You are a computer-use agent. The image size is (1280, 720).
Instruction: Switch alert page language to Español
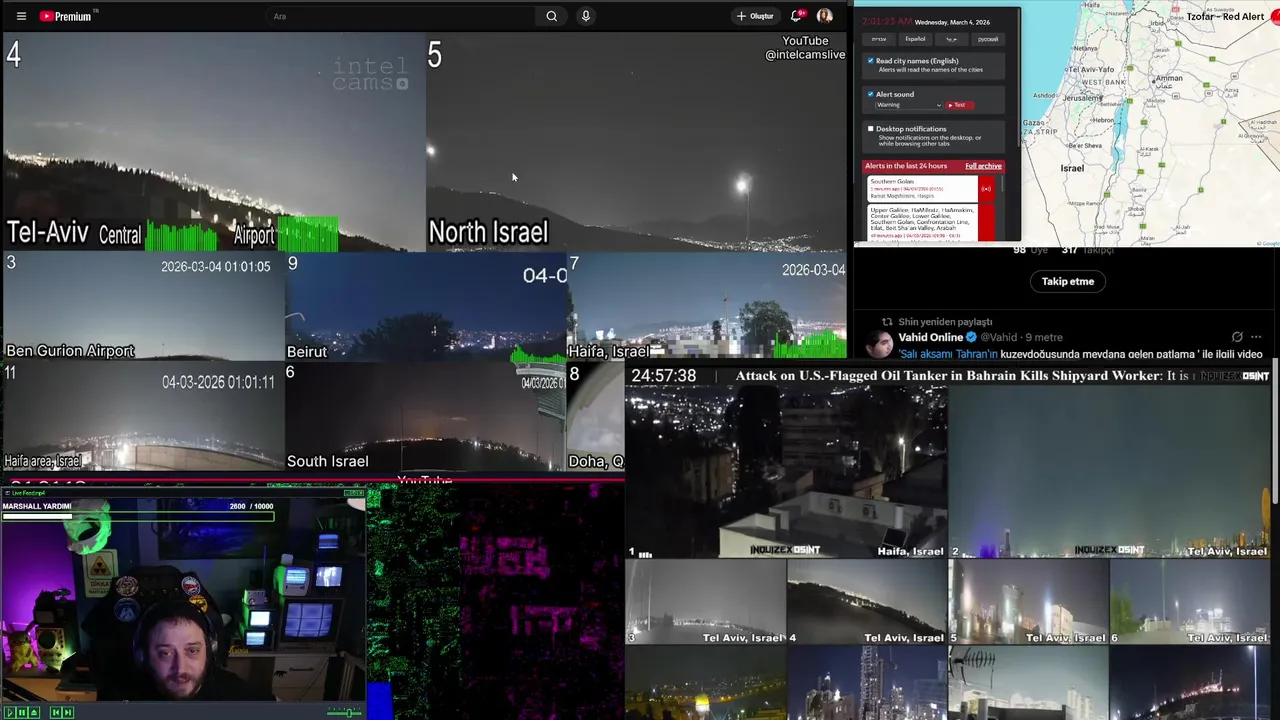[x=915, y=39]
